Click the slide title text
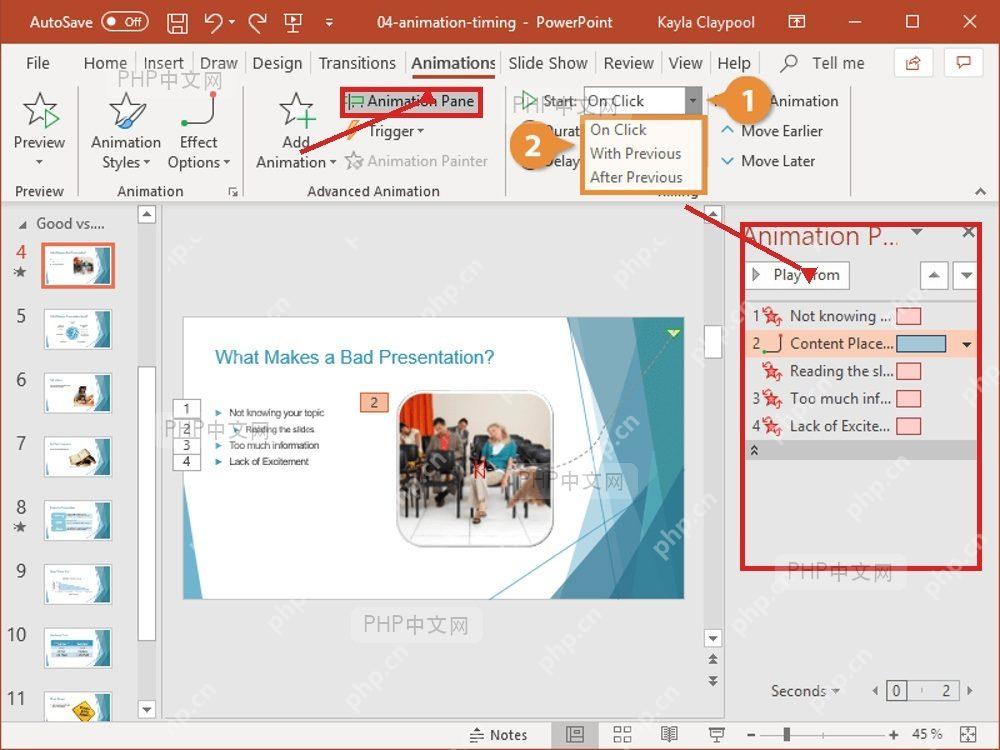The image size is (1000, 750). click(x=354, y=357)
